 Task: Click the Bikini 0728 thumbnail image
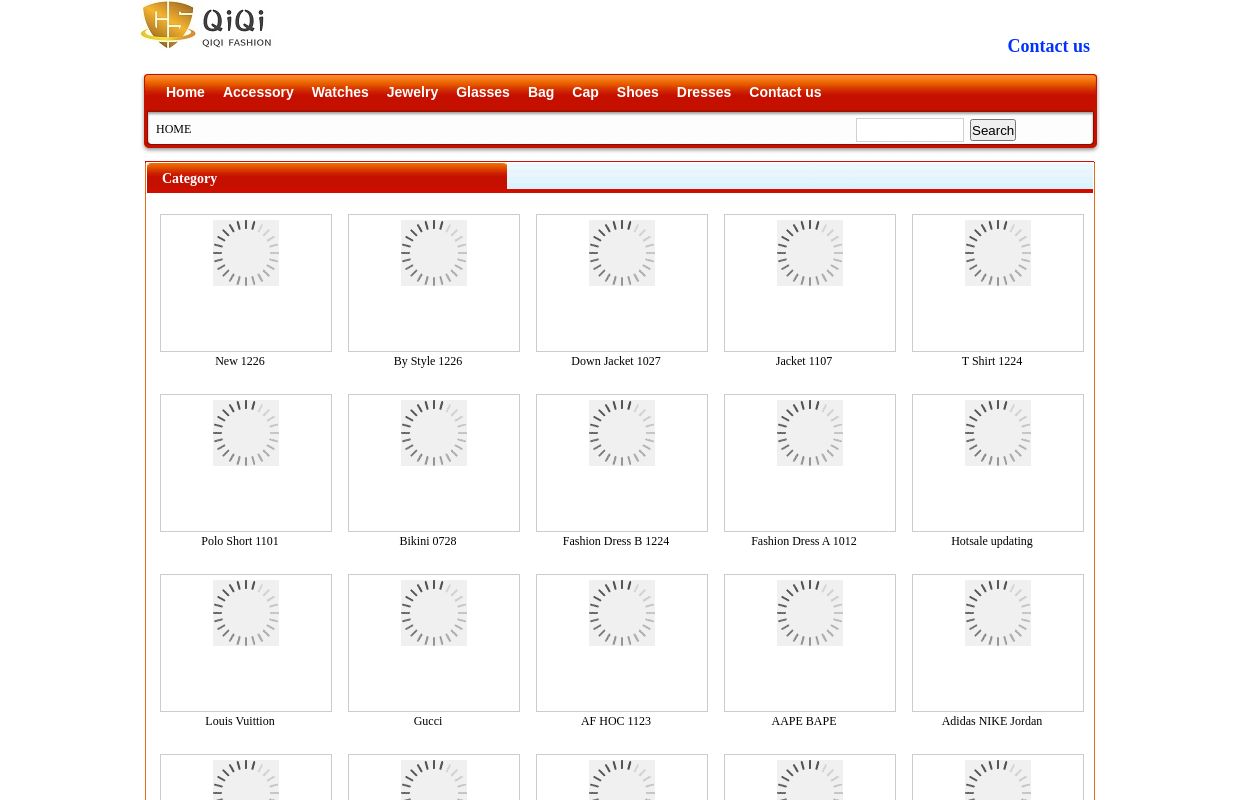434,462
